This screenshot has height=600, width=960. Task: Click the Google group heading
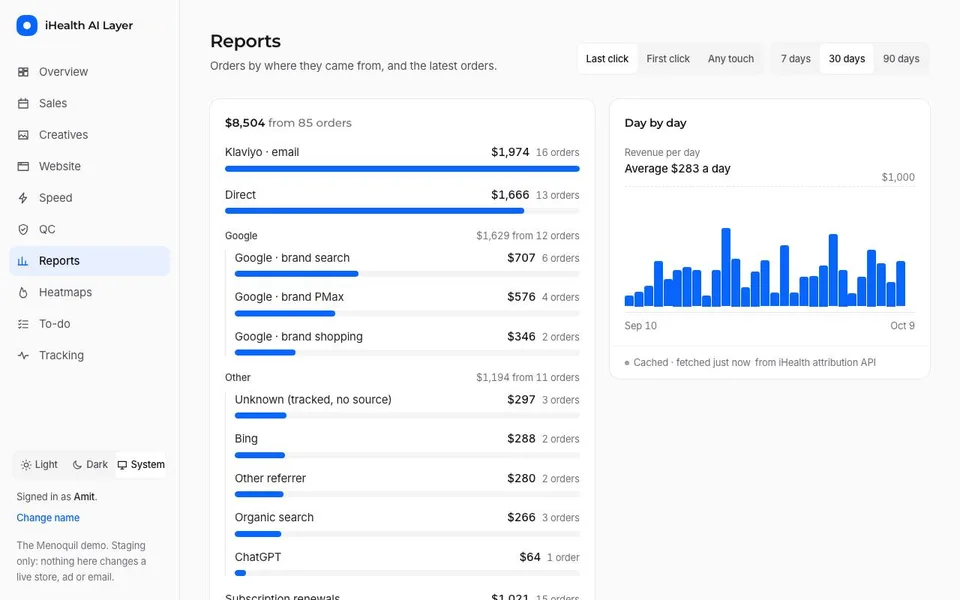241,236
